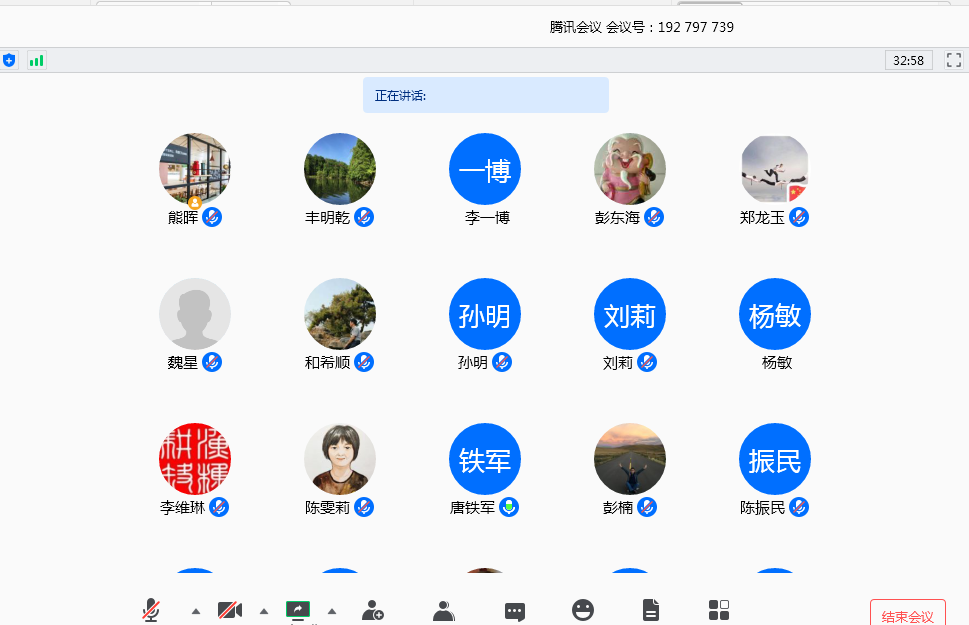Open the chat panel
The height and width of the screenshot is (625, 969).
pyautogui.click(x=515, y=610)
